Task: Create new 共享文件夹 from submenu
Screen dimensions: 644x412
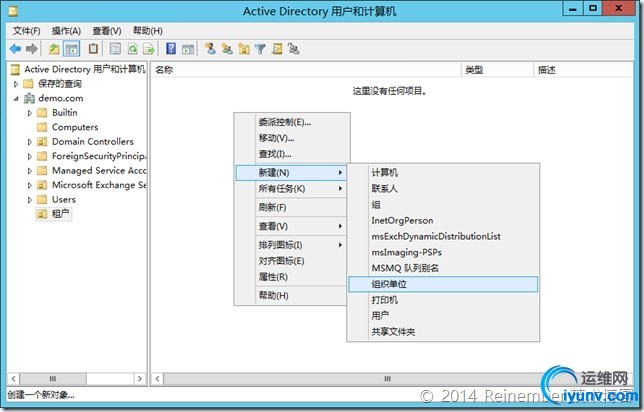Action: [x=443, y=332]
